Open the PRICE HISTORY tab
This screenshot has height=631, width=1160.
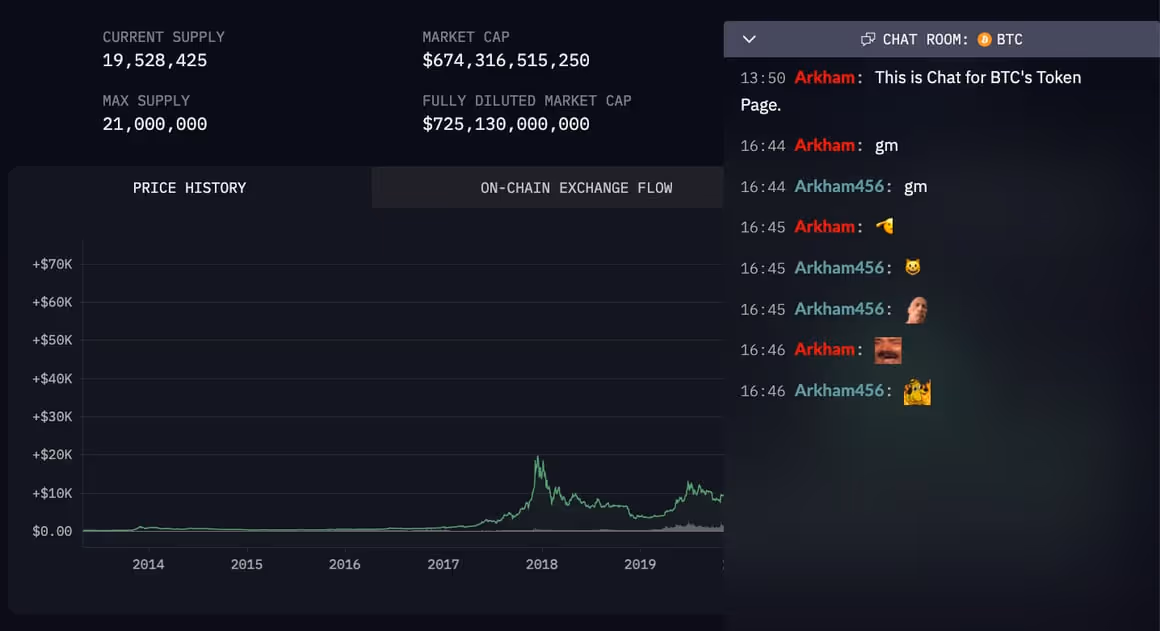(x=189, y=188)
